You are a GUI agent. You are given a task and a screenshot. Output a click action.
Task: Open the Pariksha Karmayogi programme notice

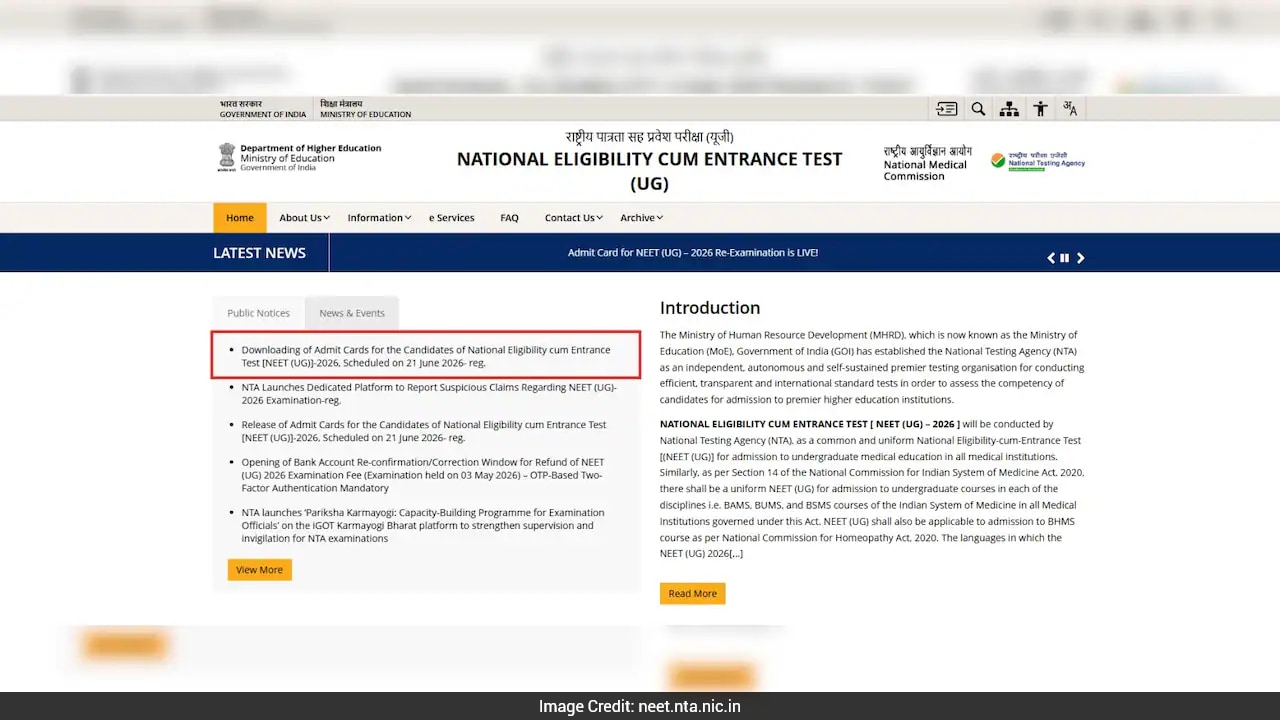[423, 525]
